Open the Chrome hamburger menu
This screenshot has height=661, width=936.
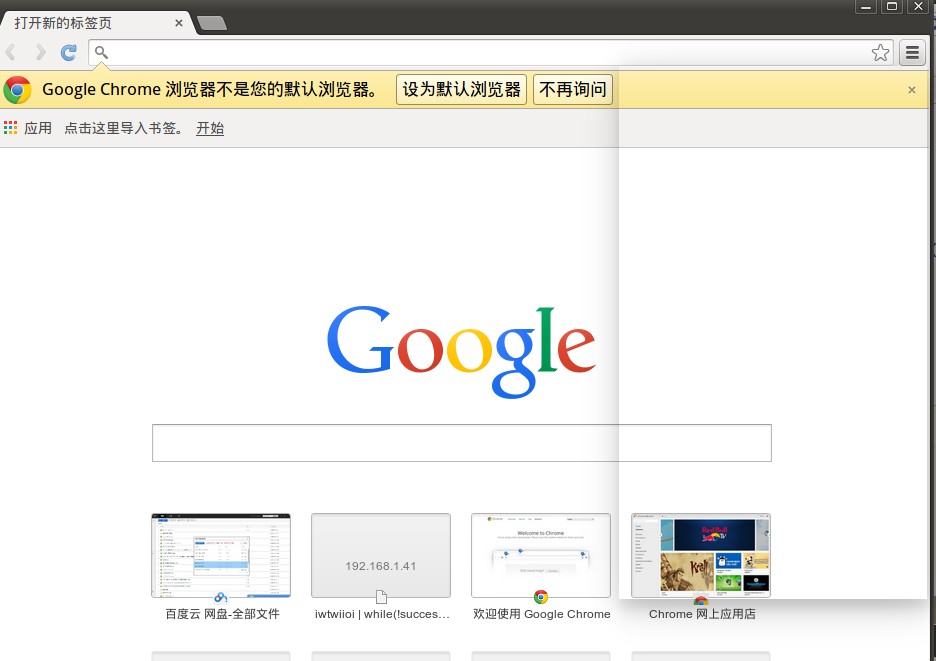912,53
